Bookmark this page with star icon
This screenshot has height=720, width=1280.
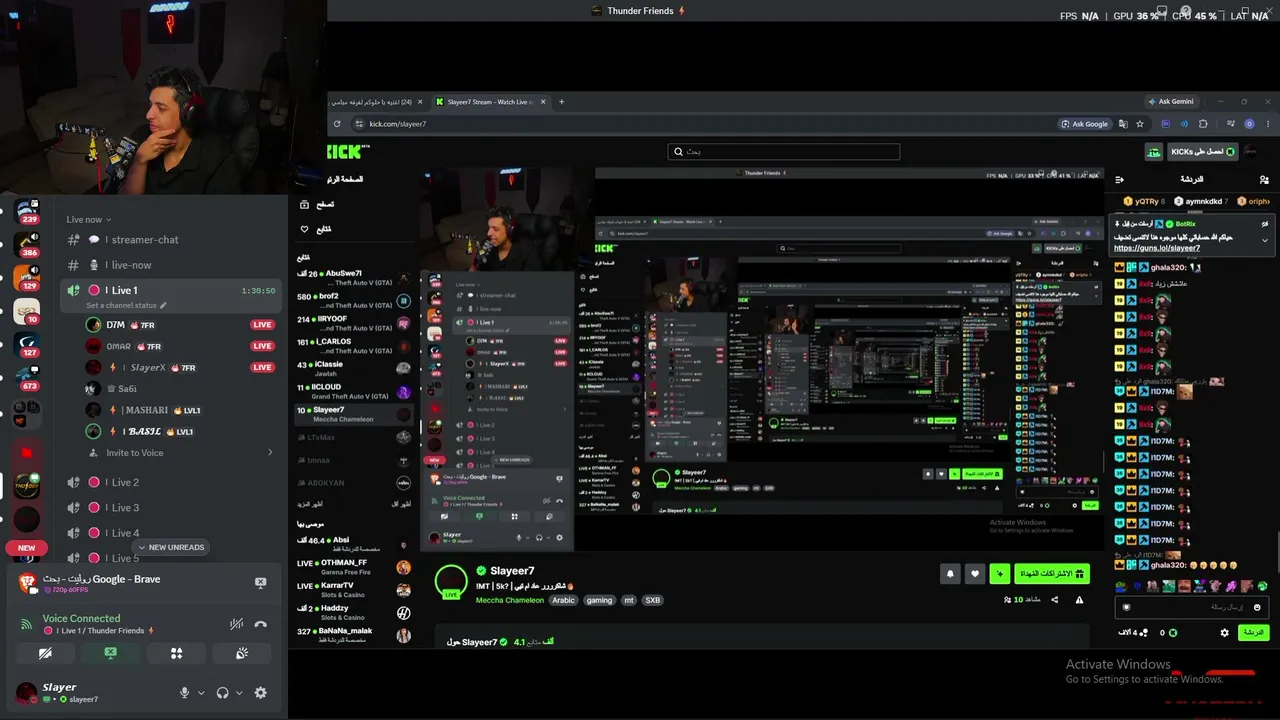point(1140,124)
